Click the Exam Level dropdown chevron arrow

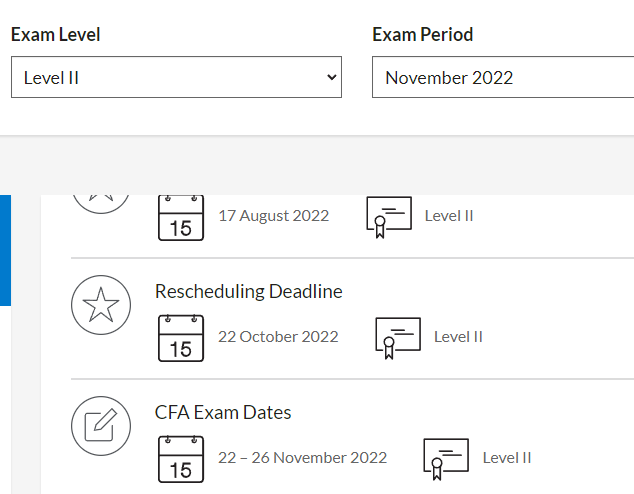point(331,77)
